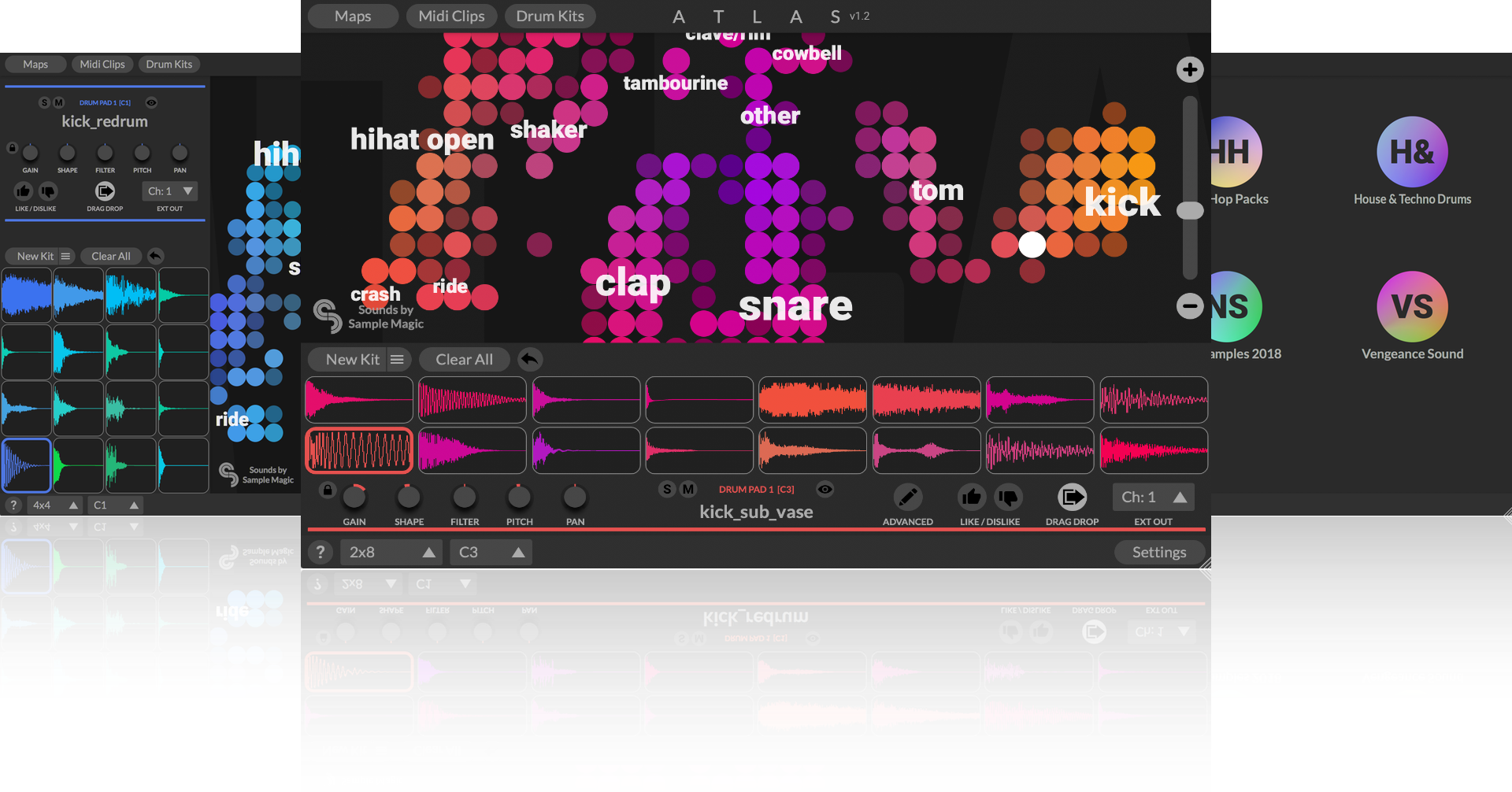Zoom in the map with the plus button
1512x792 pixels.
(1189, 69)
